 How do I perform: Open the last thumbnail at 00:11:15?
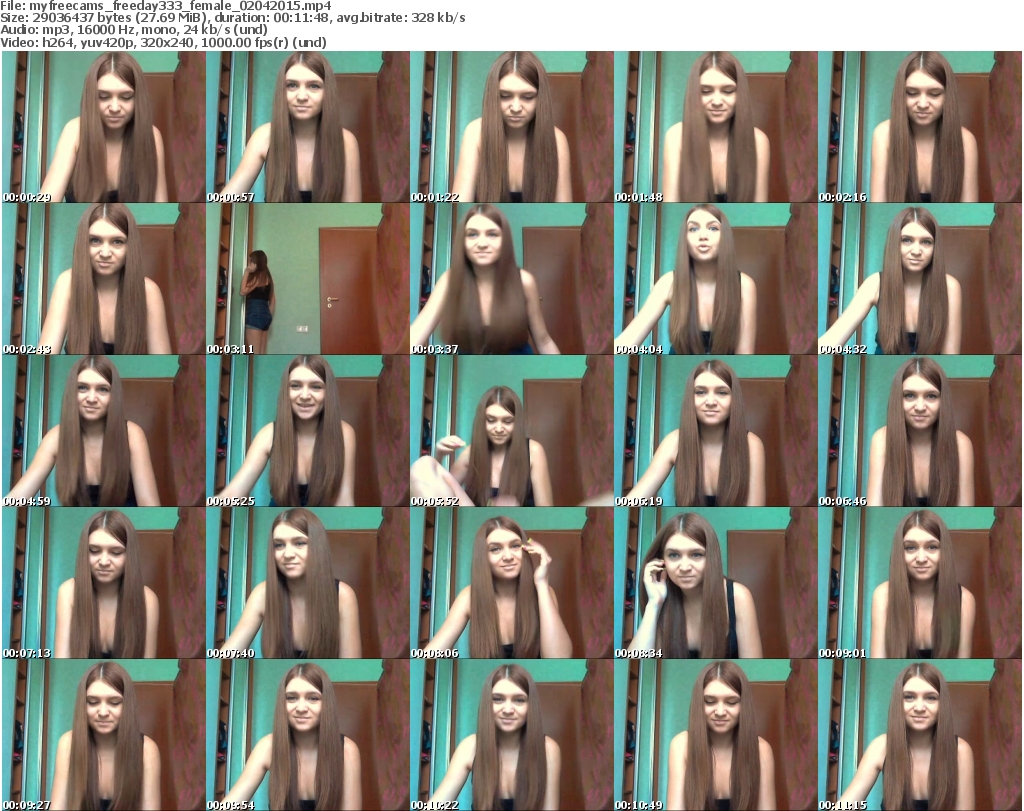click(x=919, y=735)
